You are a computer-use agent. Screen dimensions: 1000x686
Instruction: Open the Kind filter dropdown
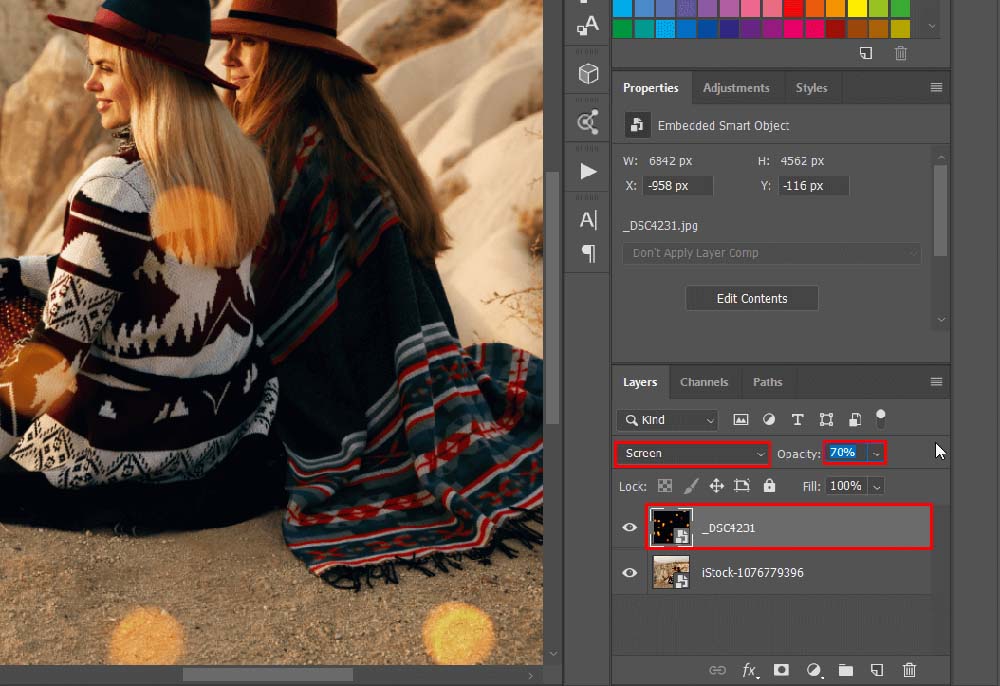pyautogui.click(x=666, y=419)
